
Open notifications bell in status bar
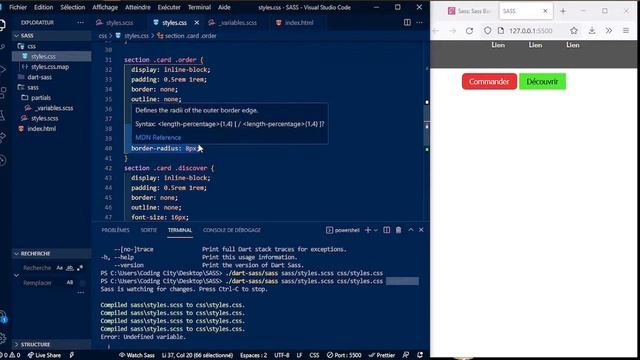tap(420, 355)
